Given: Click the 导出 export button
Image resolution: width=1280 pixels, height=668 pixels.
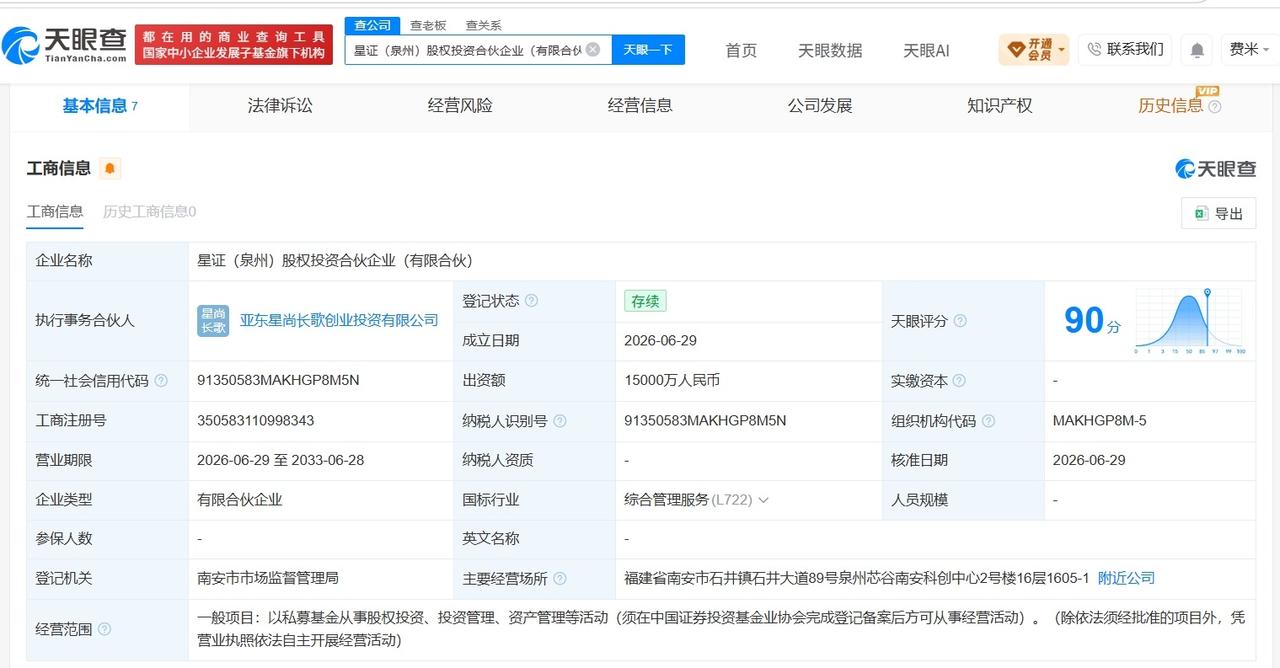Looking at the screenshot, I should click(1218, 213).
